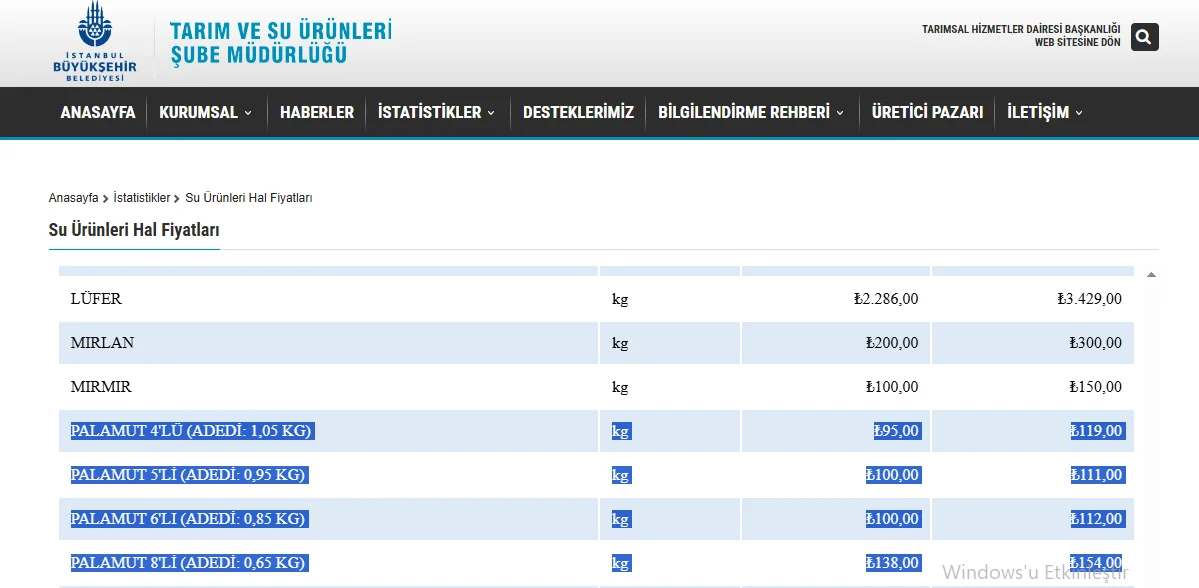Click LÜFER minimum price ₺2.286,00
The image size is (1199, 588).
pyautogui.click(x=886, y=299)
